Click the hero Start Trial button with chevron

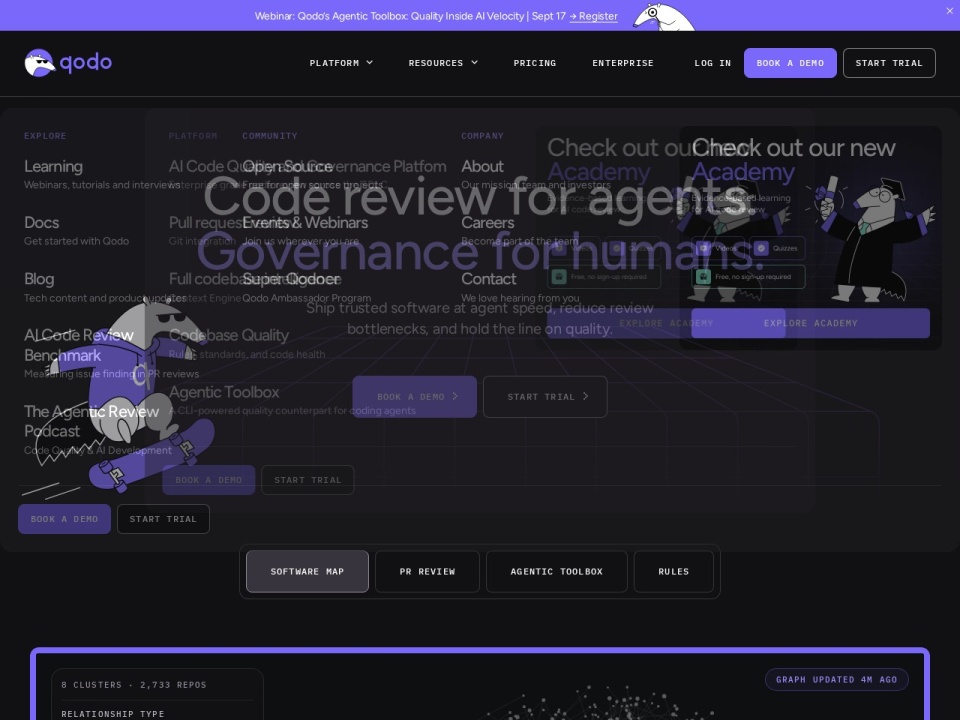(x=545, y=397)
